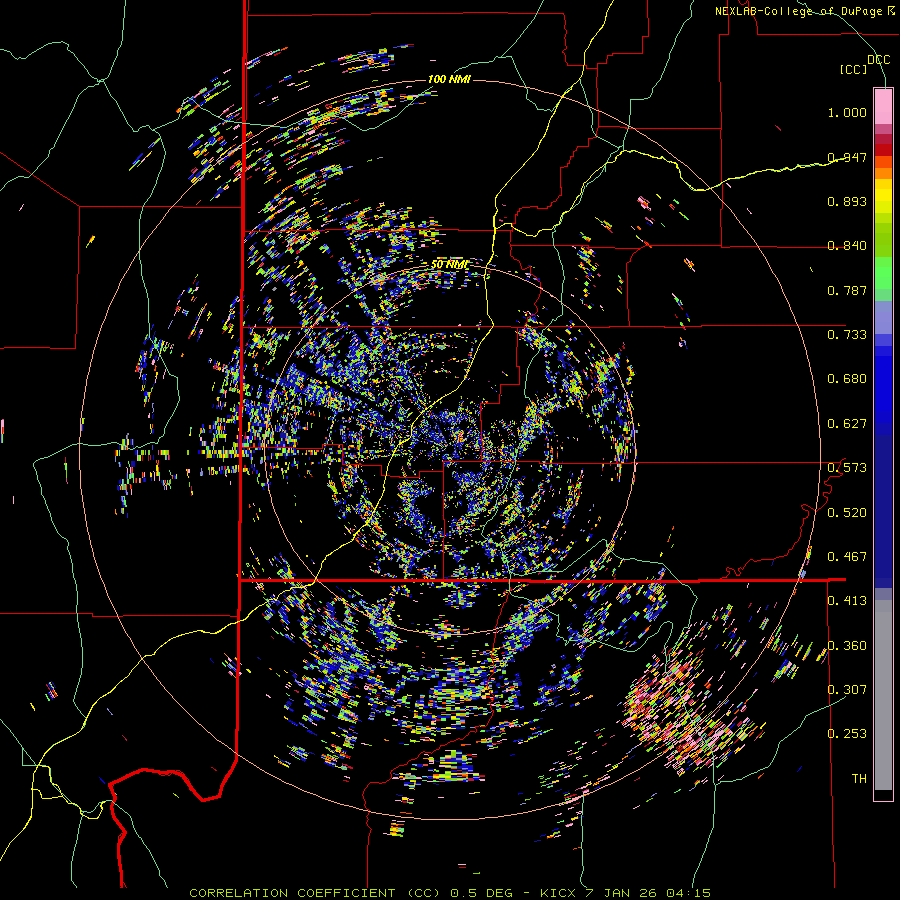Click the DCC label above the color scale
Viewport: 900px width, 900px height.
pos(878,60)
